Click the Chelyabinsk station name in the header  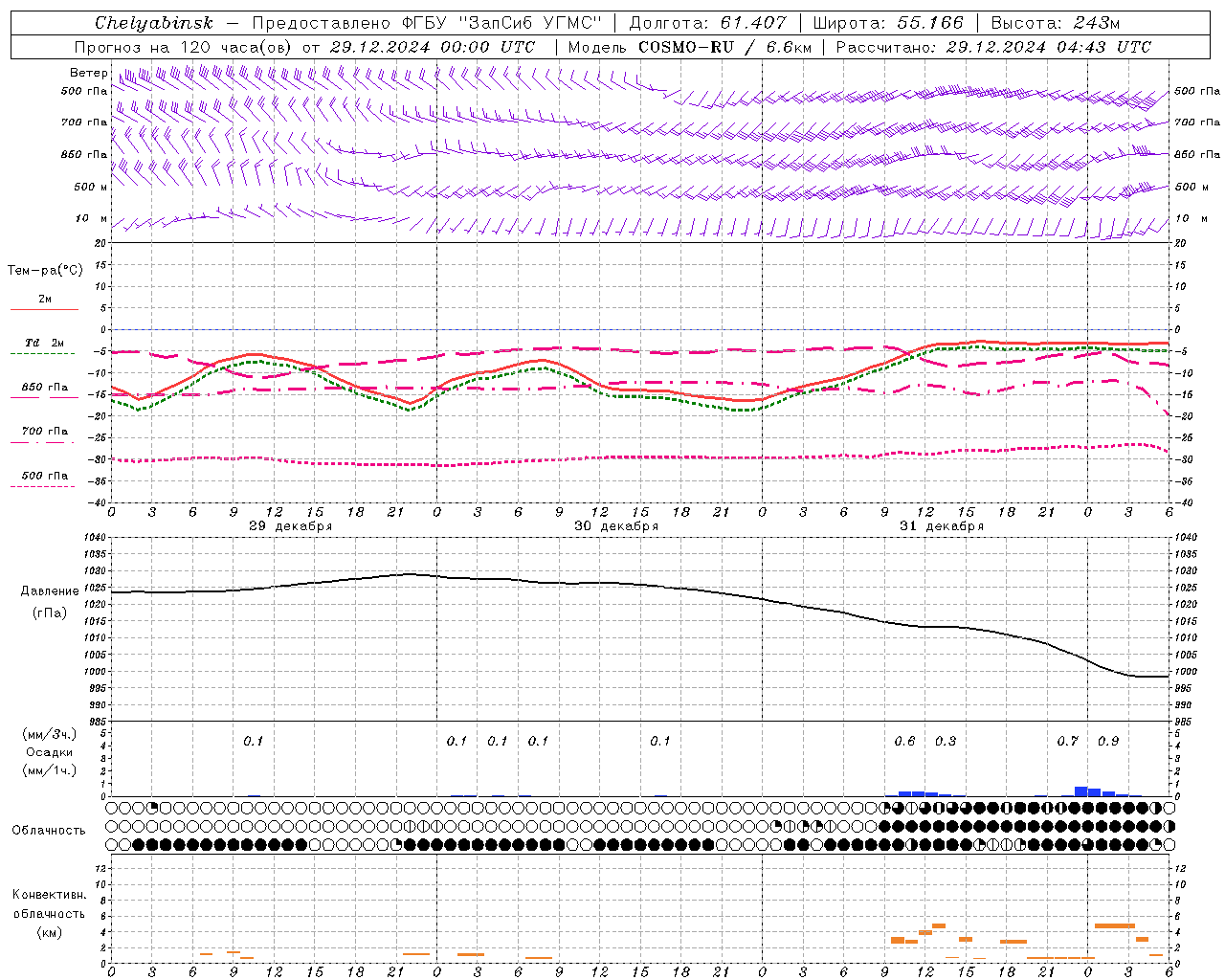pos(154,23)
